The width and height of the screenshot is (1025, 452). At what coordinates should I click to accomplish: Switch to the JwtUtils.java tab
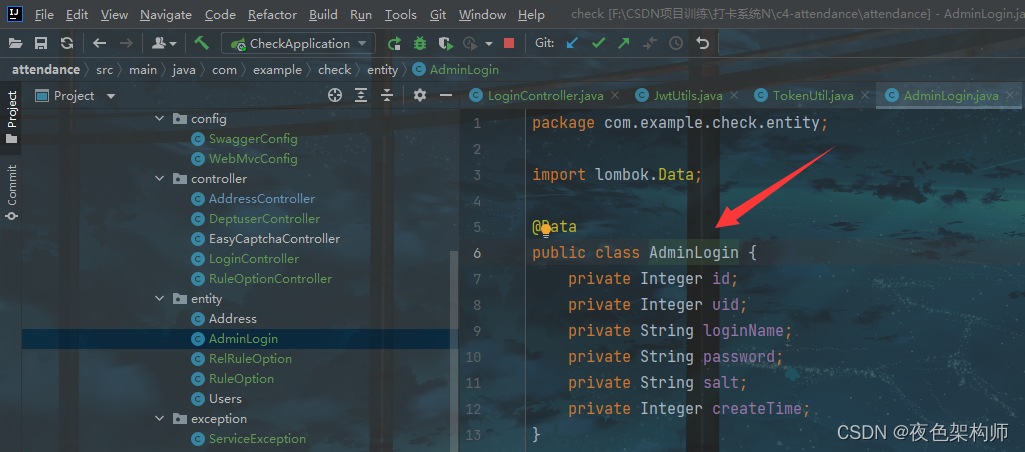click(689, 96)
